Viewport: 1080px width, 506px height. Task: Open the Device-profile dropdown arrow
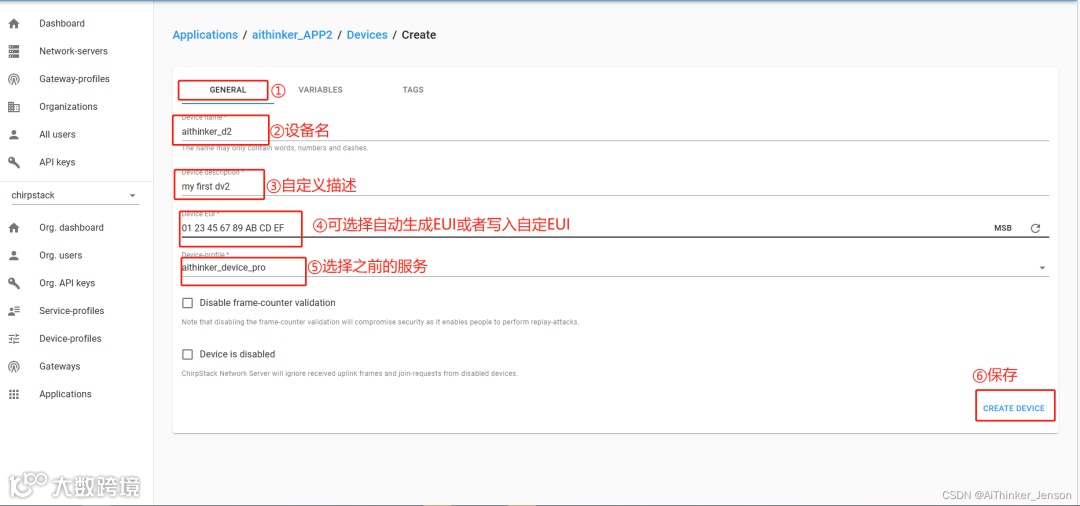click(1041, 268)
